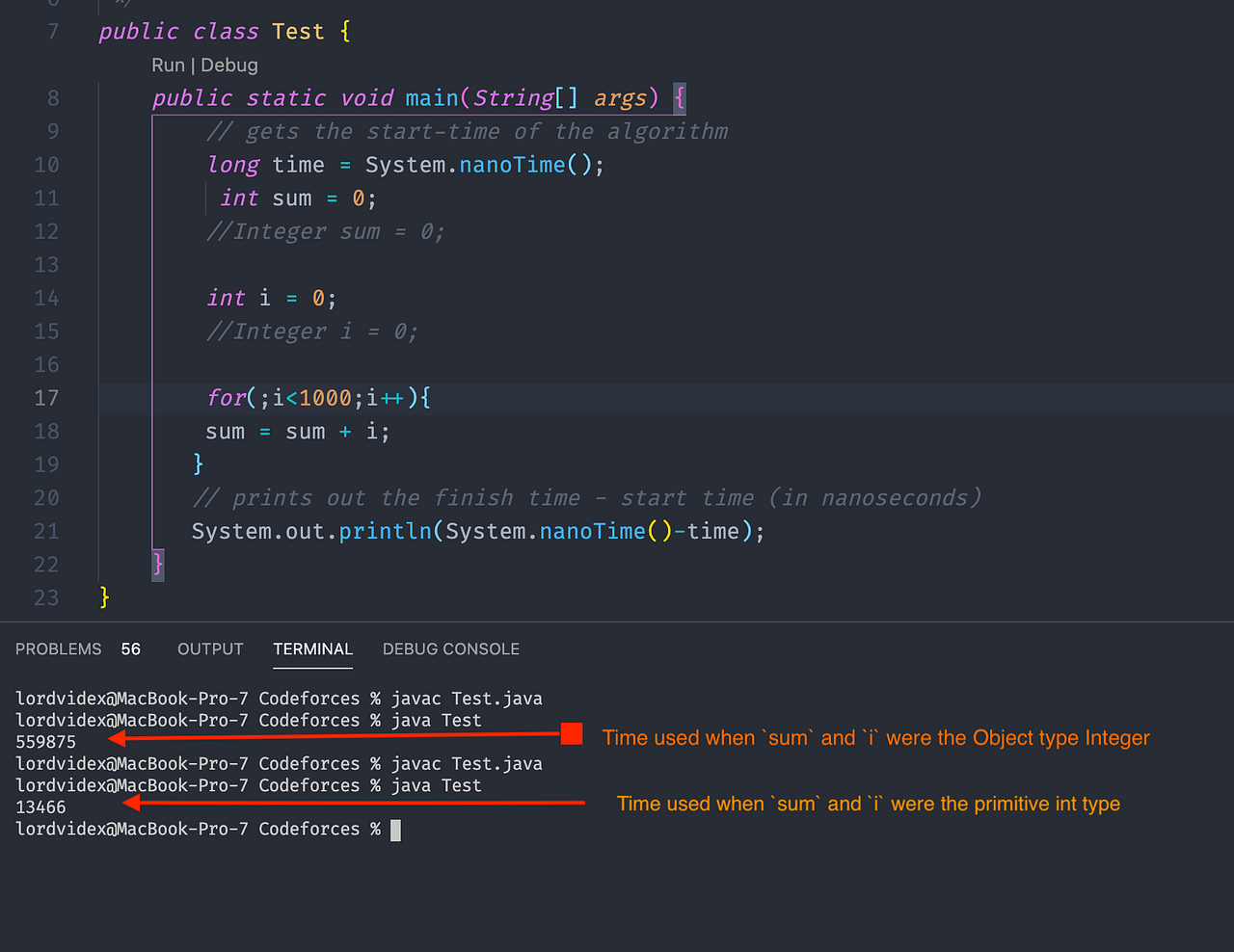Click the nanoTime call on line 10
The image size is (1234, 952).
click(512, 165)
